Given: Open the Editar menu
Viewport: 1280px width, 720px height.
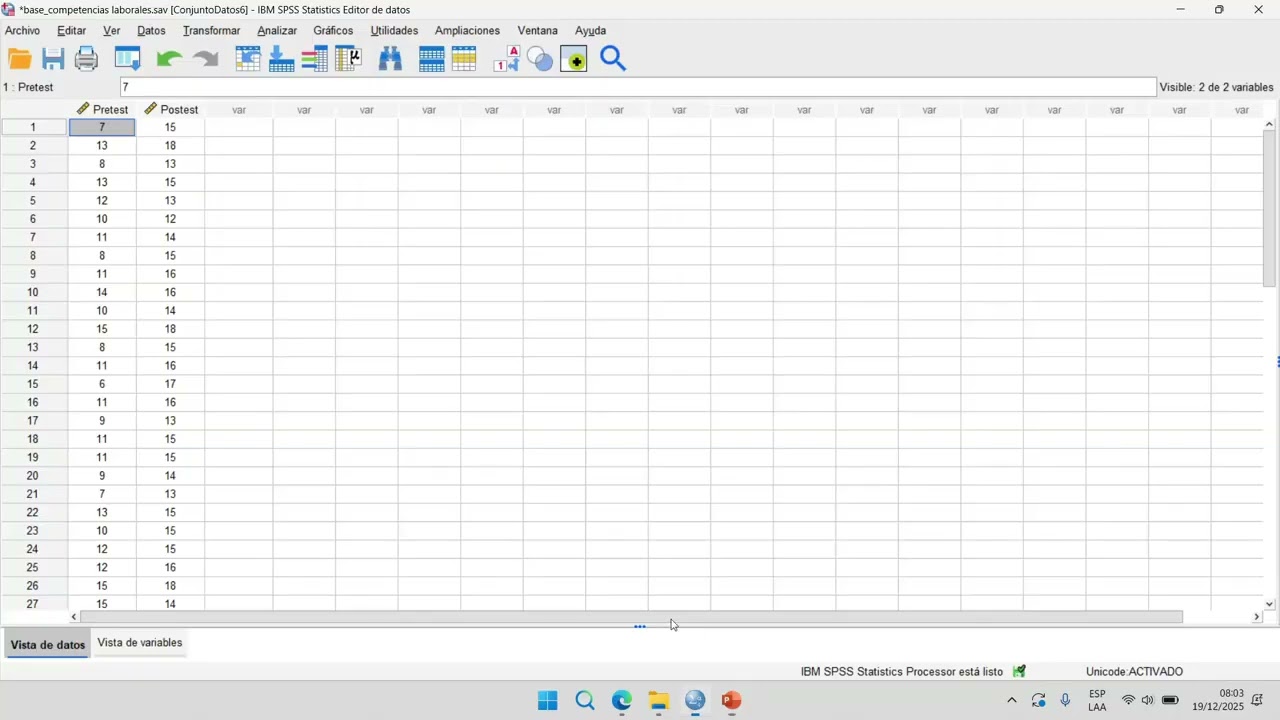Looking at the screenshot, I should pos(71,30).
